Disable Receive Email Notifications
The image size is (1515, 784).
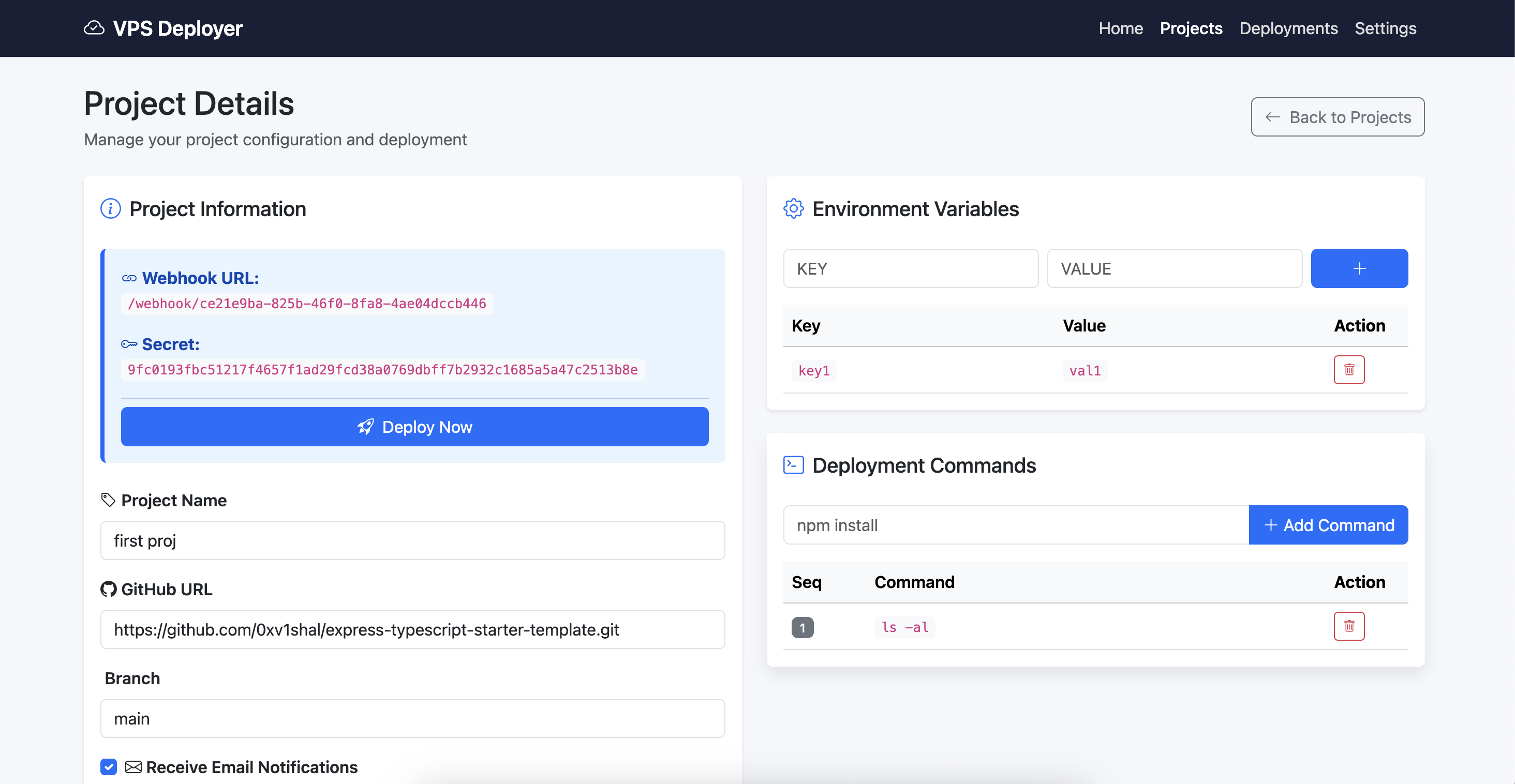pyautogui.click(x=108, y=767)
